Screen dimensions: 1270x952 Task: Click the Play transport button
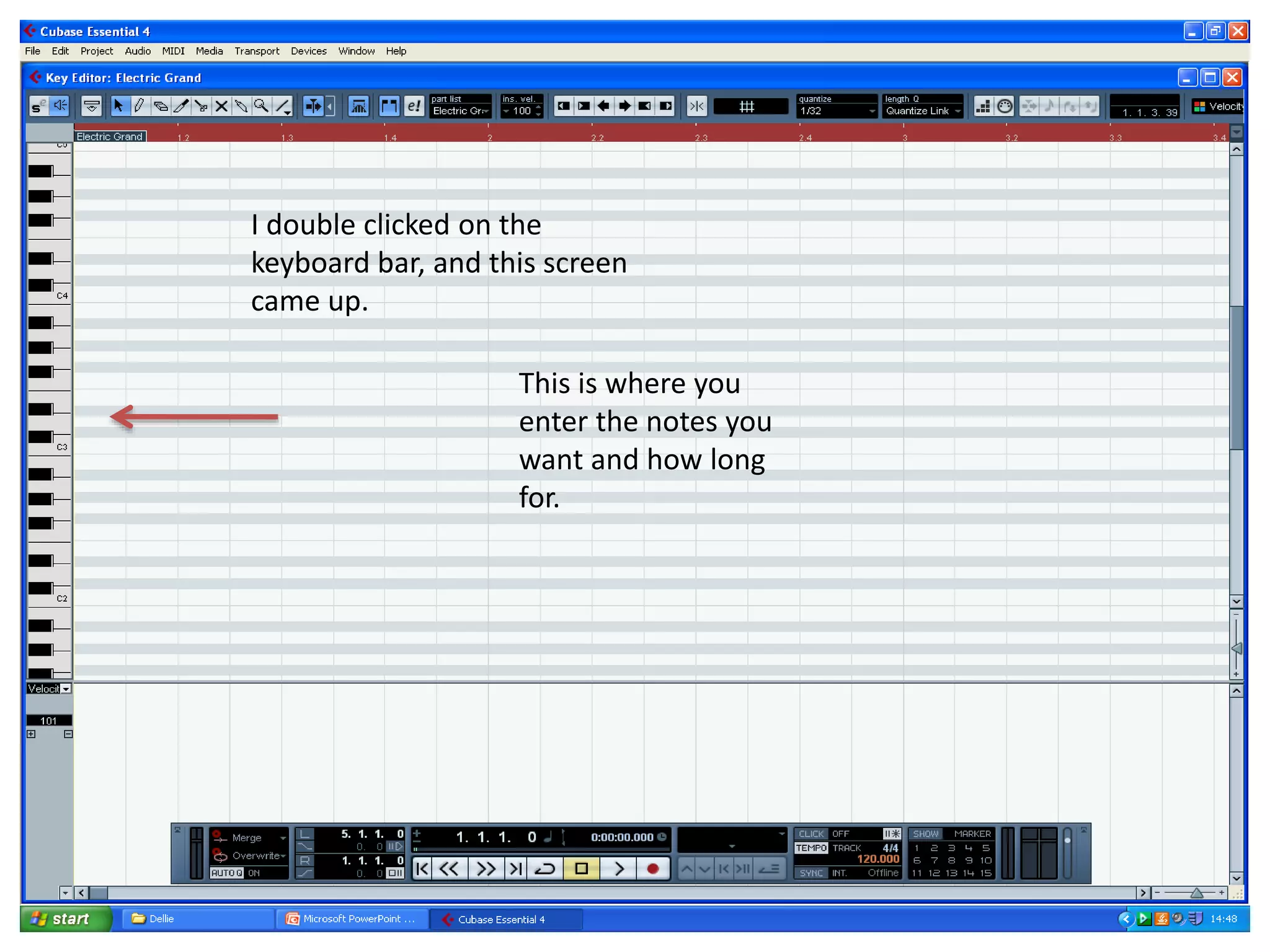618,869
